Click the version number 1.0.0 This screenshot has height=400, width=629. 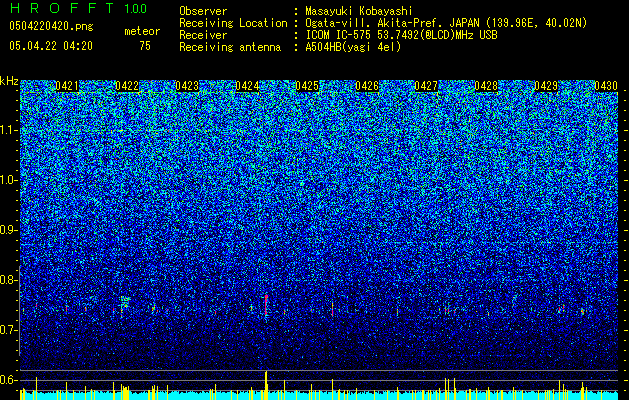point(136,9)
